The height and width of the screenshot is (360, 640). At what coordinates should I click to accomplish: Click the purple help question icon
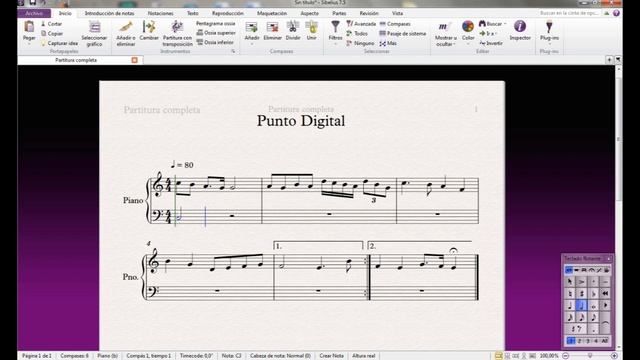[x=616, y=13]
